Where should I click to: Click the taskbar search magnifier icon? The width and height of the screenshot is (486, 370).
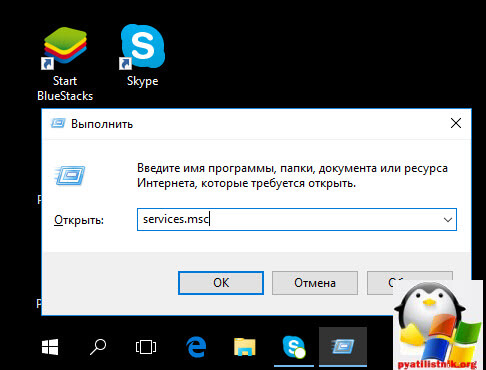click(98, 347)
